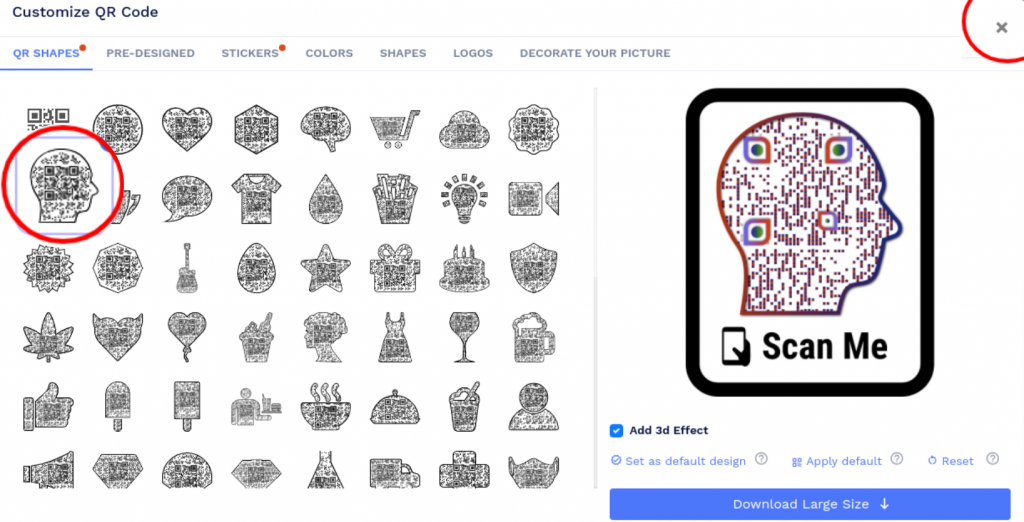Choose the shopping cart QR shape
This screenshot has width=1024, height=522.
[x=394, y=129]
